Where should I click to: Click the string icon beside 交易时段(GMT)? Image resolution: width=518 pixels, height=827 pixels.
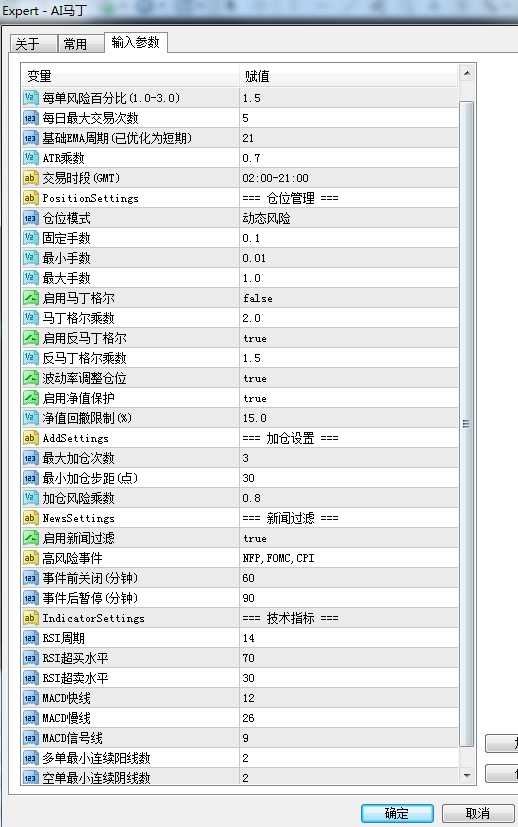click(x=31, y=178)
